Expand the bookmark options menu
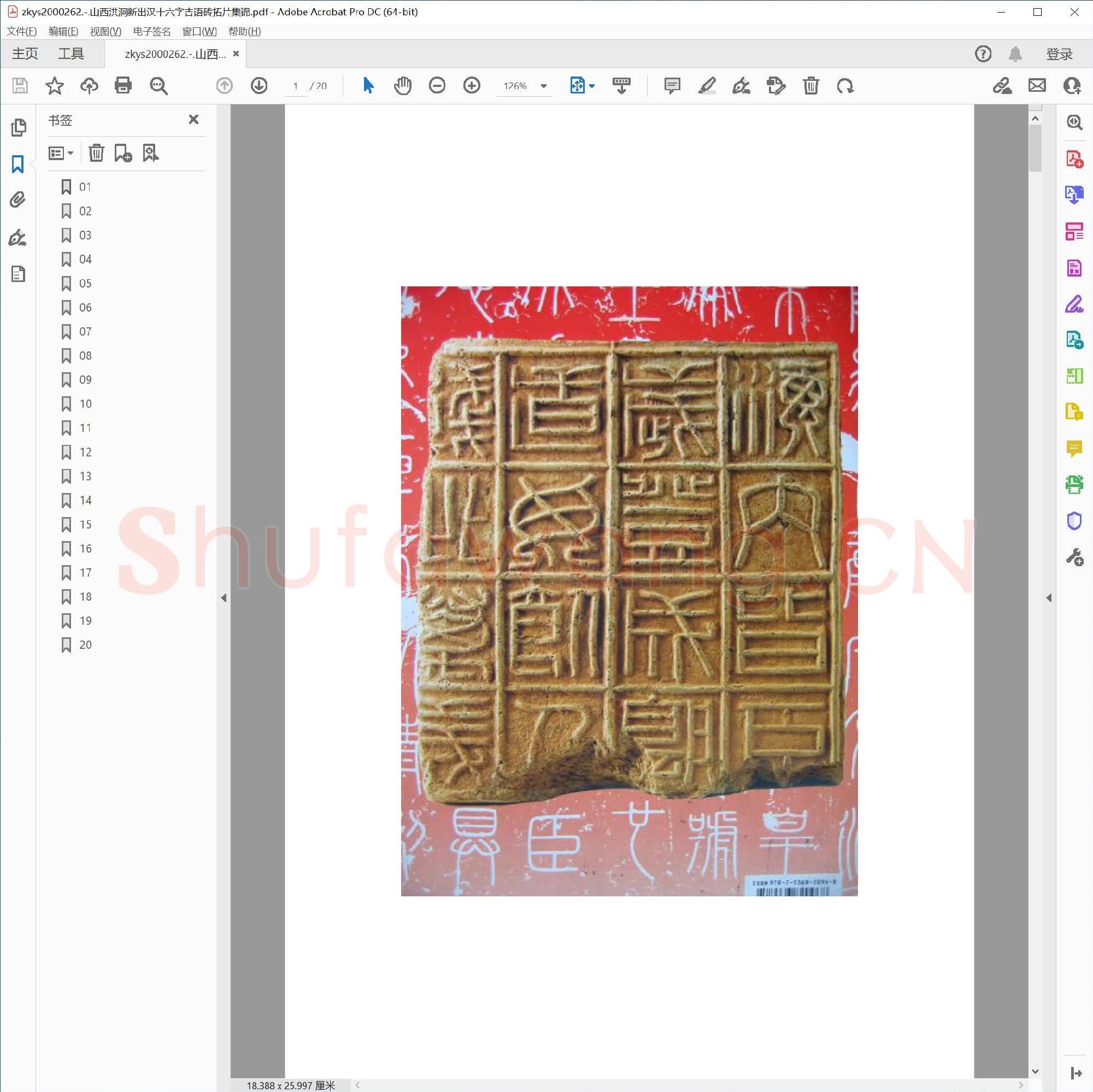The height and width of the screenshot is (1092, 1093). click(60, 153)
